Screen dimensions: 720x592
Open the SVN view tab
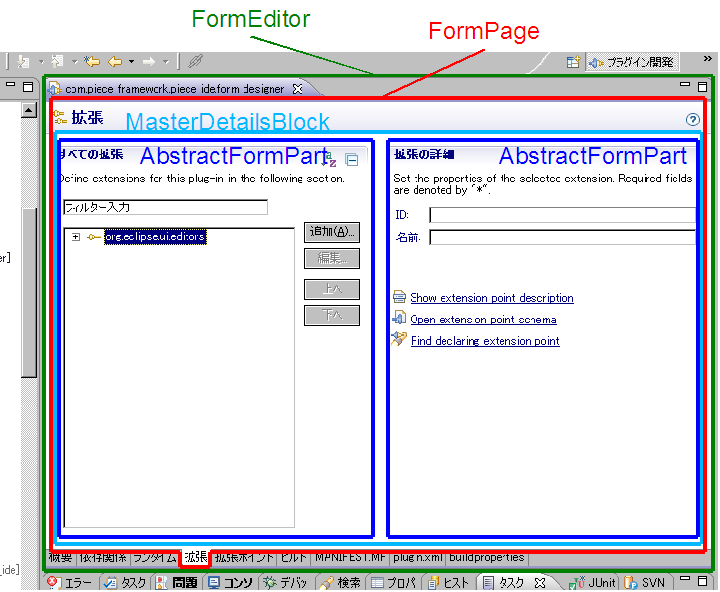[x=645, y=583]
